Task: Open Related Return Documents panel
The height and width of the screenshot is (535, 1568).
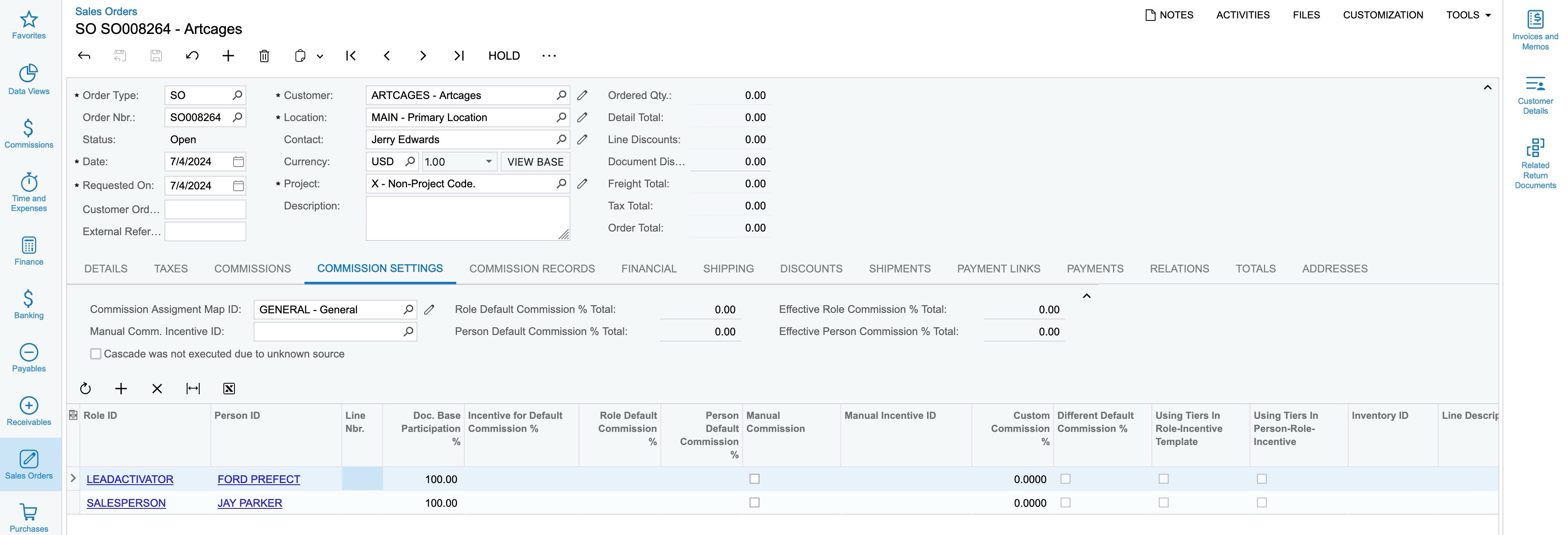Action: pos(1534,164)
